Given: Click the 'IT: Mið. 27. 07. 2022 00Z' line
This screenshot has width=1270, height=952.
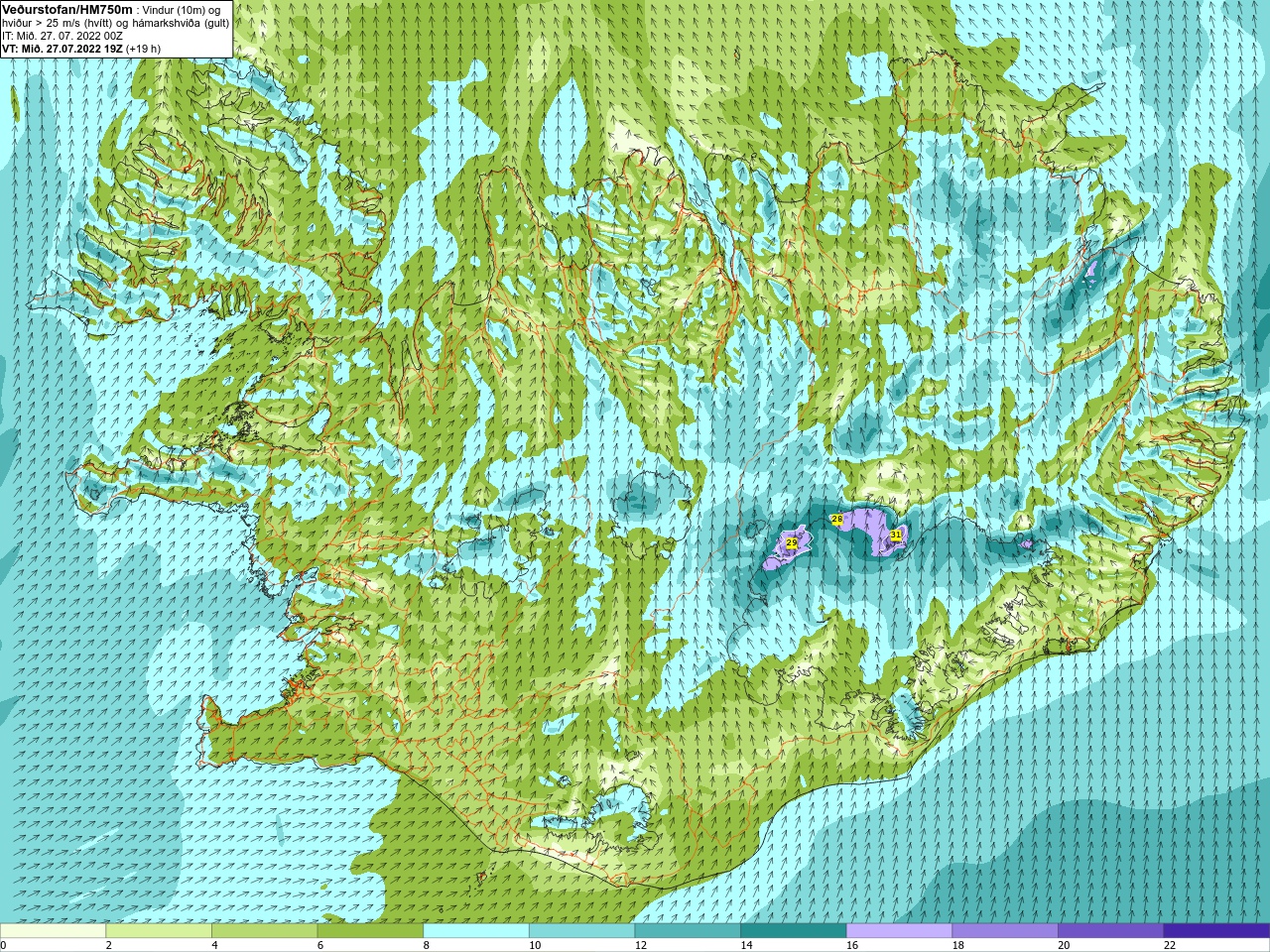Looking at the screenshot, I should [63, 35].
